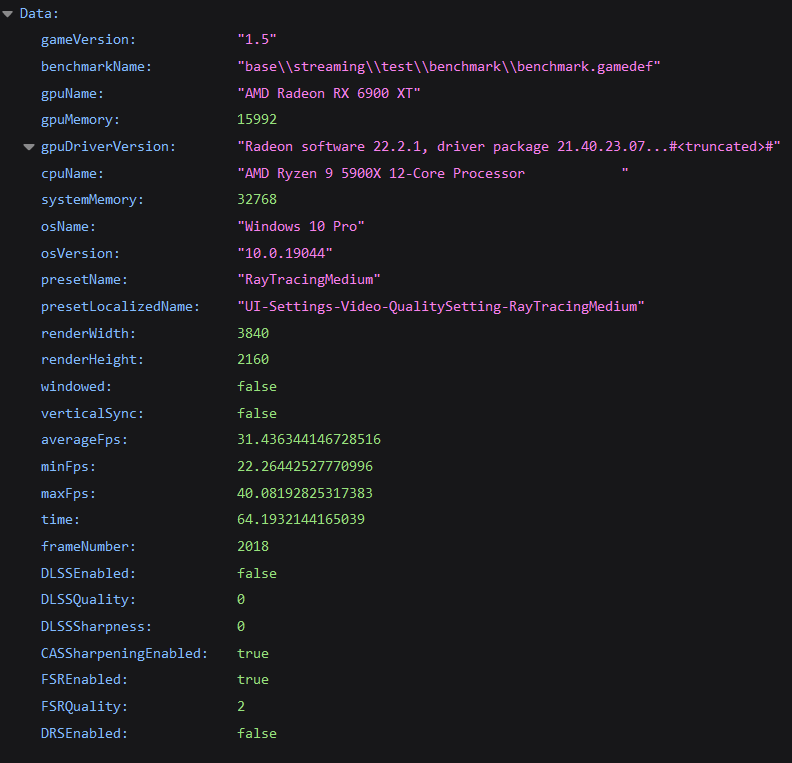792x763 pixels.
Task: Click the 22.26442527770996 minimum value
Action: coord(305,466)
